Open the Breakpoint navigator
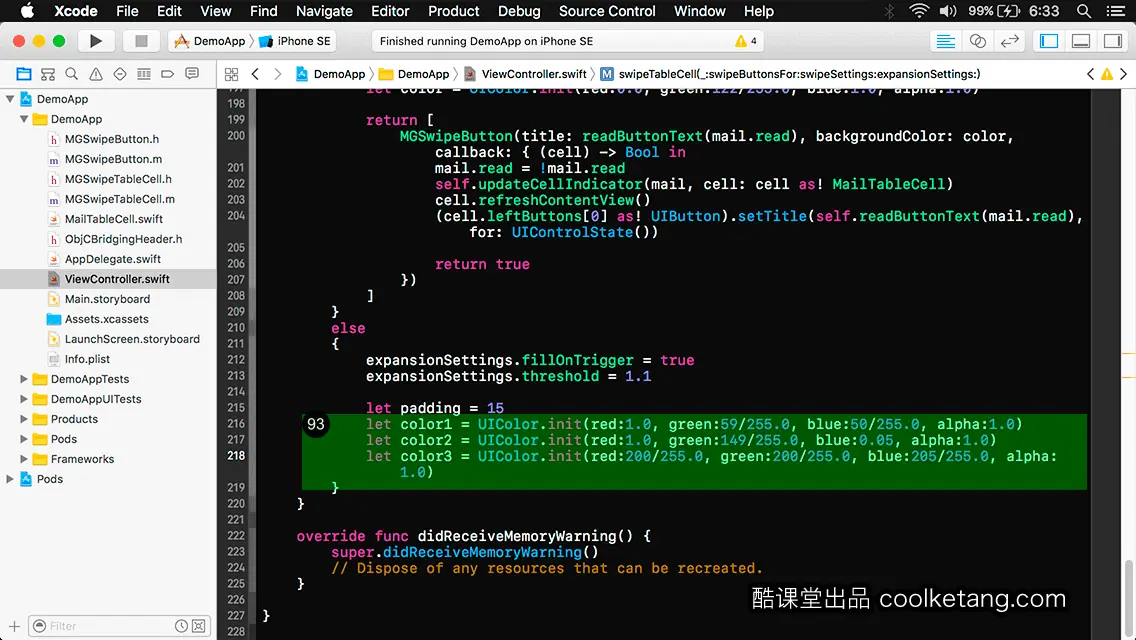1136x640 pixels. tap(167, 74)
